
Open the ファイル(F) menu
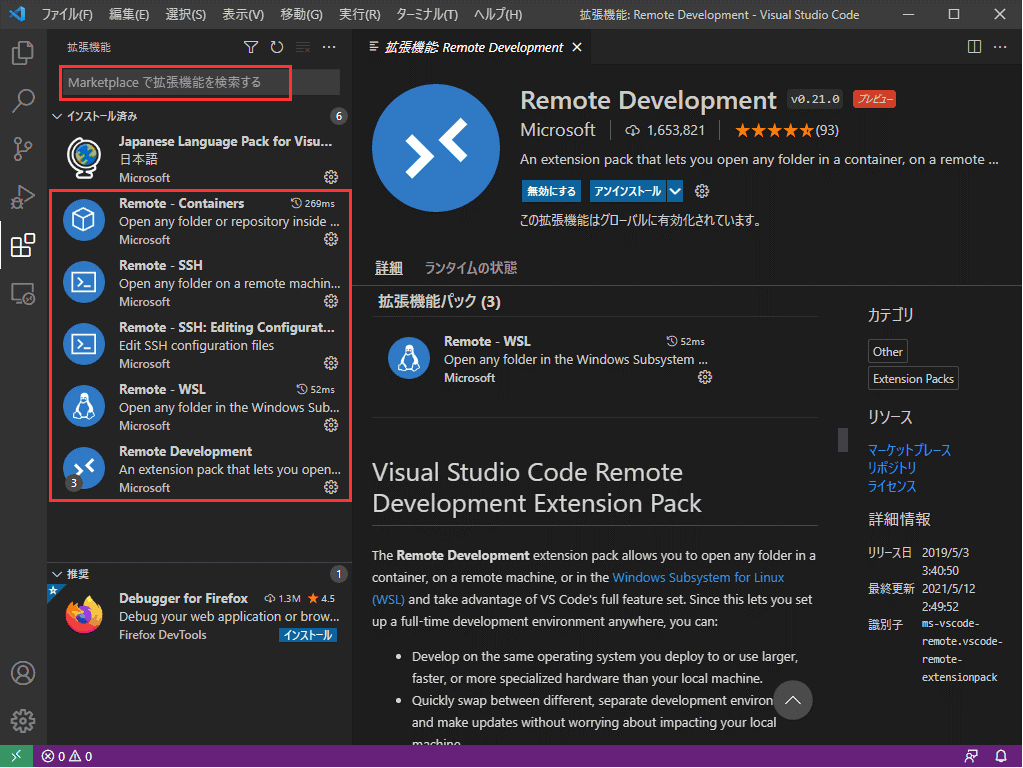pos(67,14)
